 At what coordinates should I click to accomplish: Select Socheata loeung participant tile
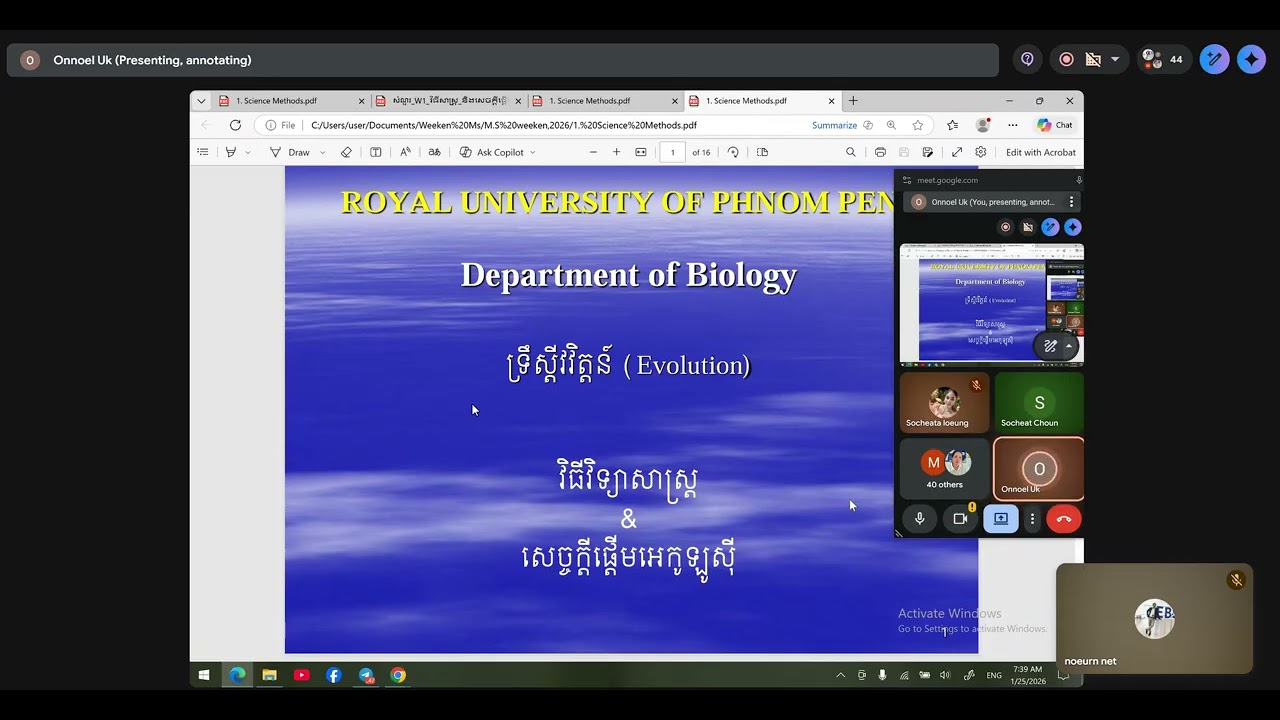[944, 403]
